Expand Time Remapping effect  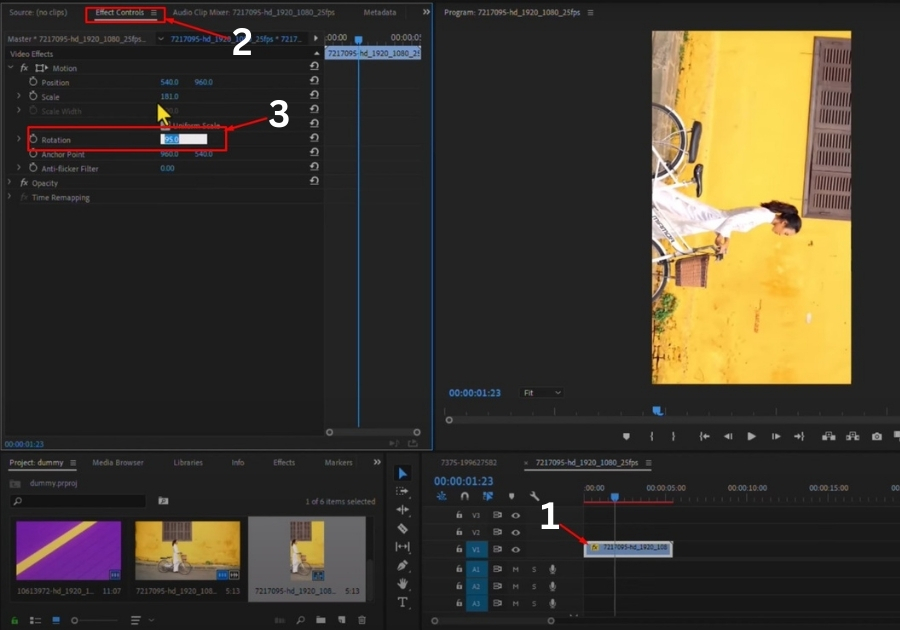pyautogui.click(x=9, y=196)
